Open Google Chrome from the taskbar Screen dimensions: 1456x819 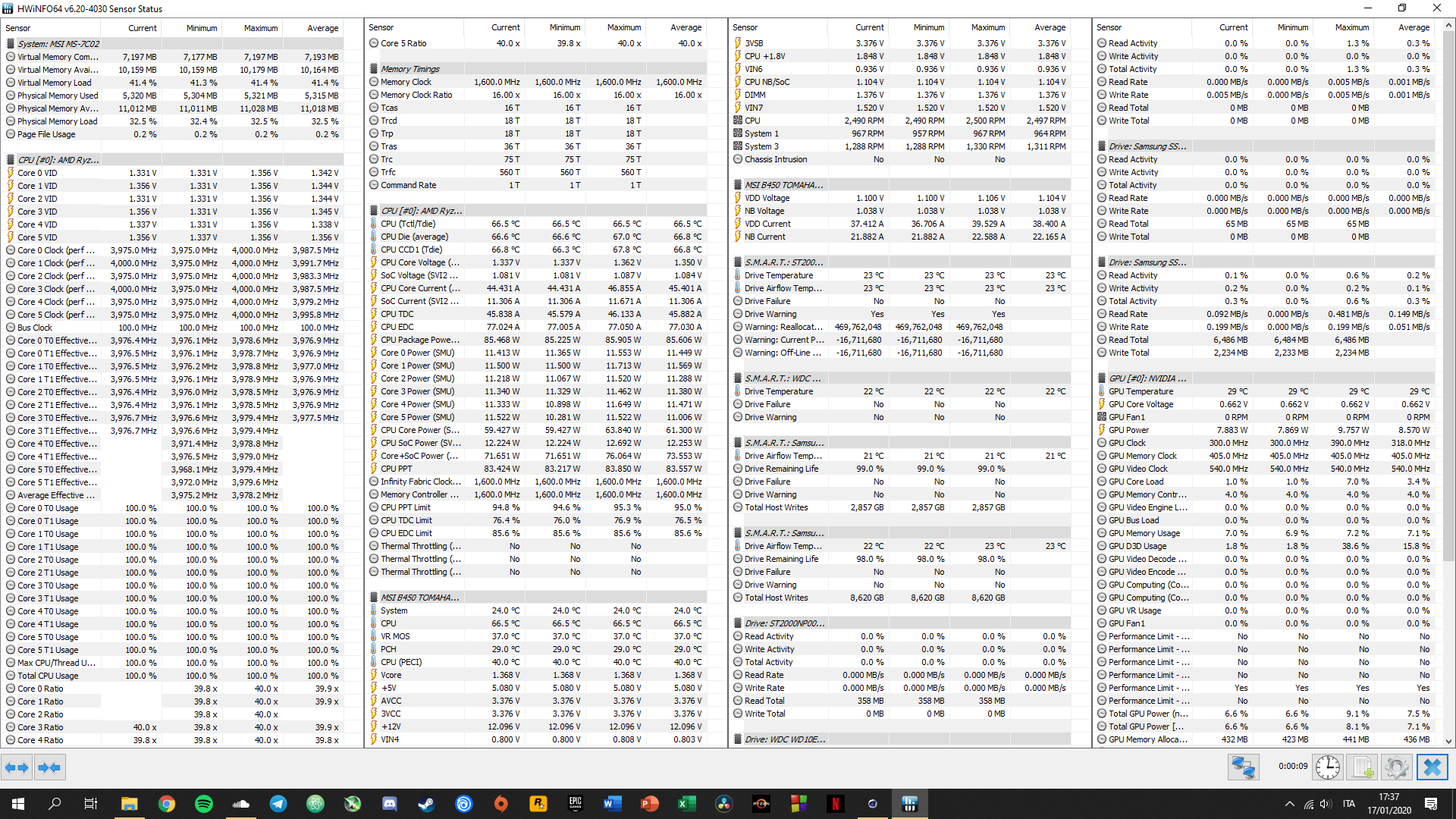pyautogui.click(x=167, y=804)
